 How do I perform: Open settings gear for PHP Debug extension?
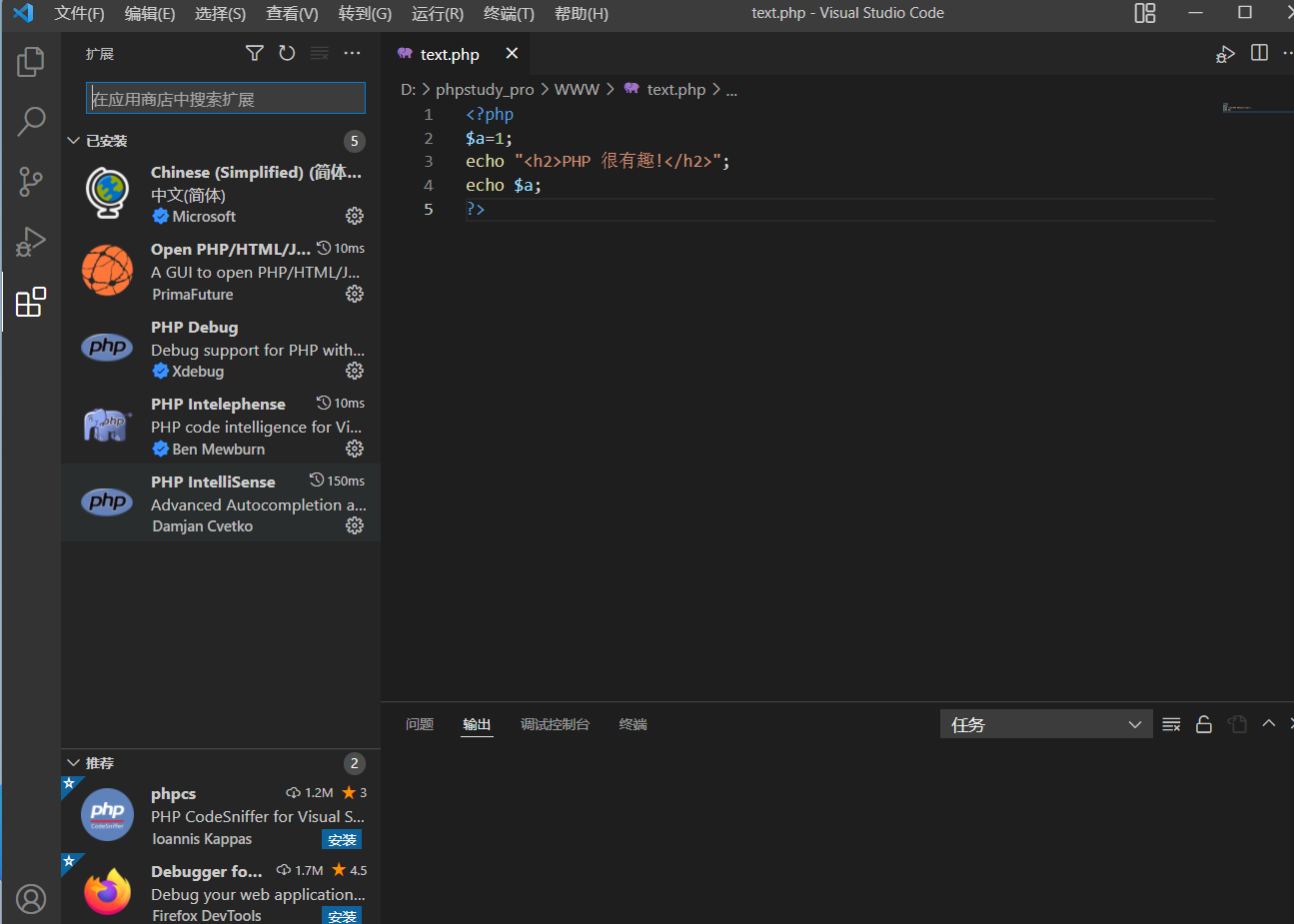(x=355, y=371)
